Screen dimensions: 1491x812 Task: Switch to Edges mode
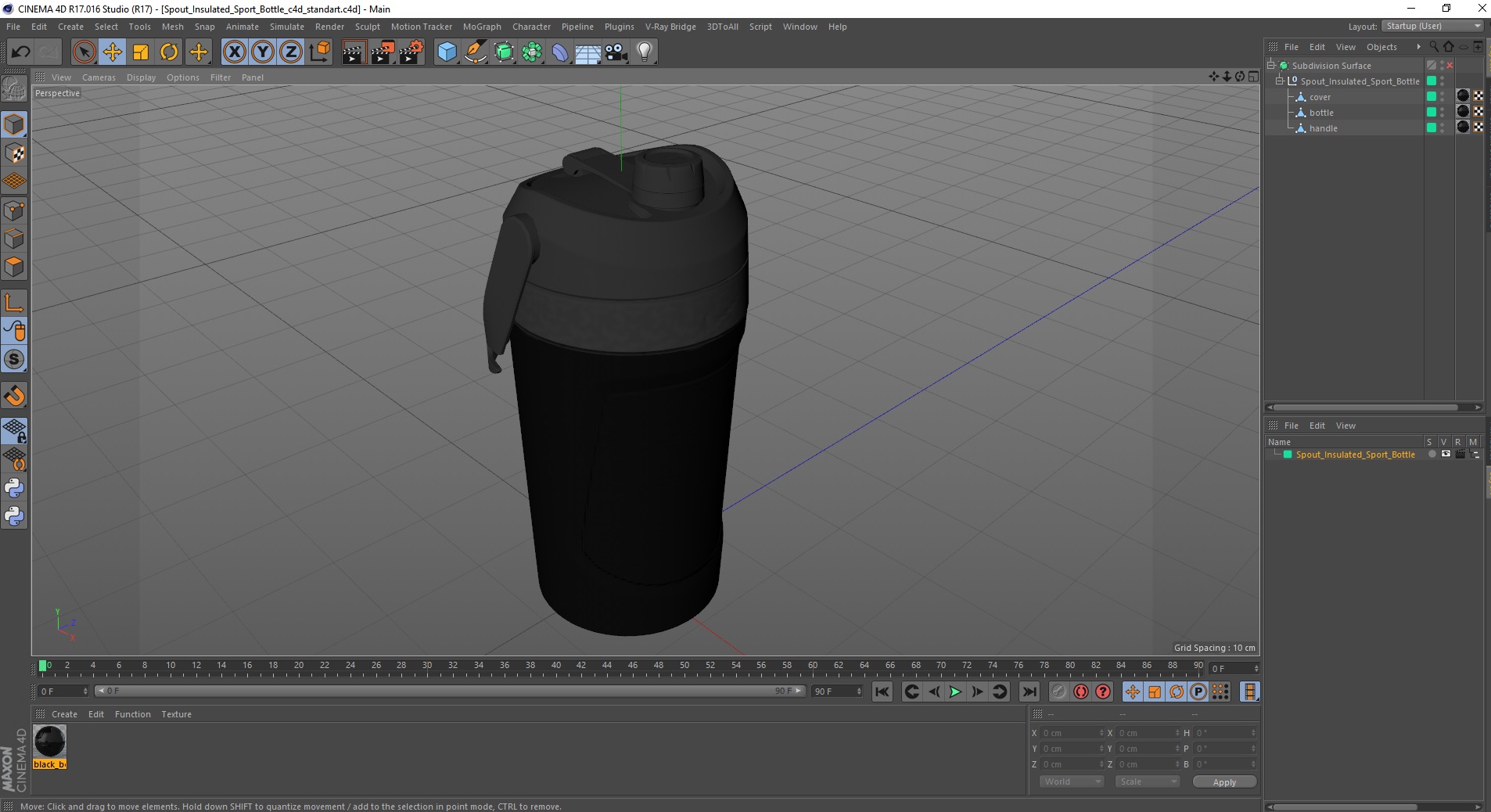14,239
